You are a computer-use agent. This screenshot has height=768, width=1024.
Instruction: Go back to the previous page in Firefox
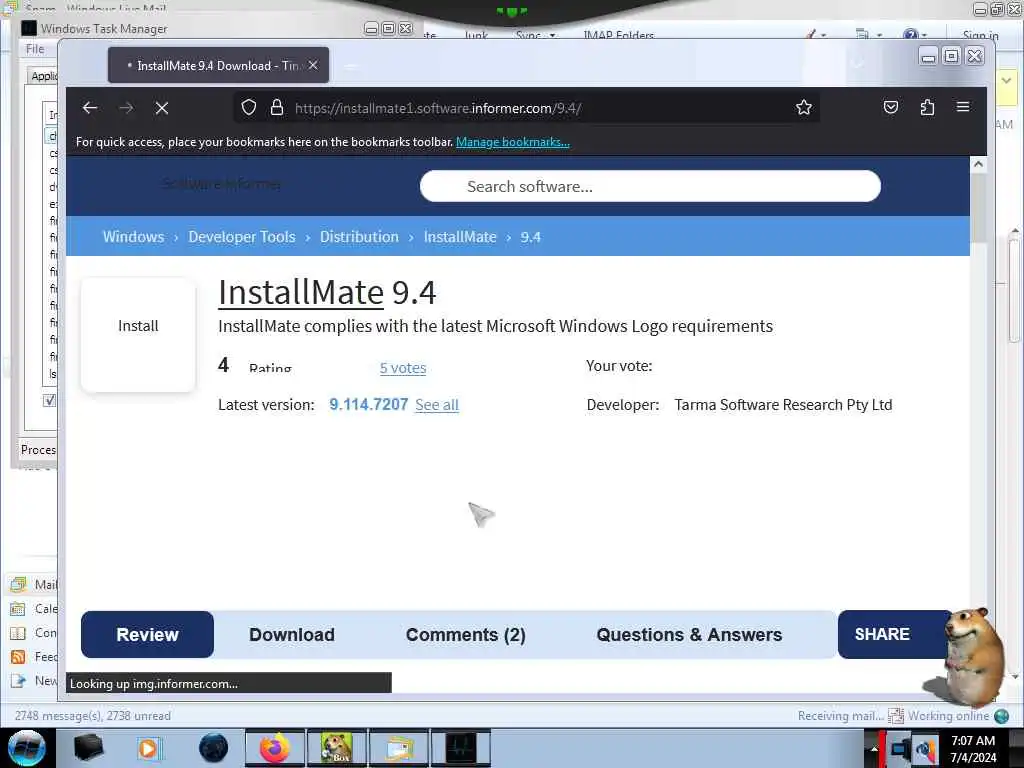(90, 108)
